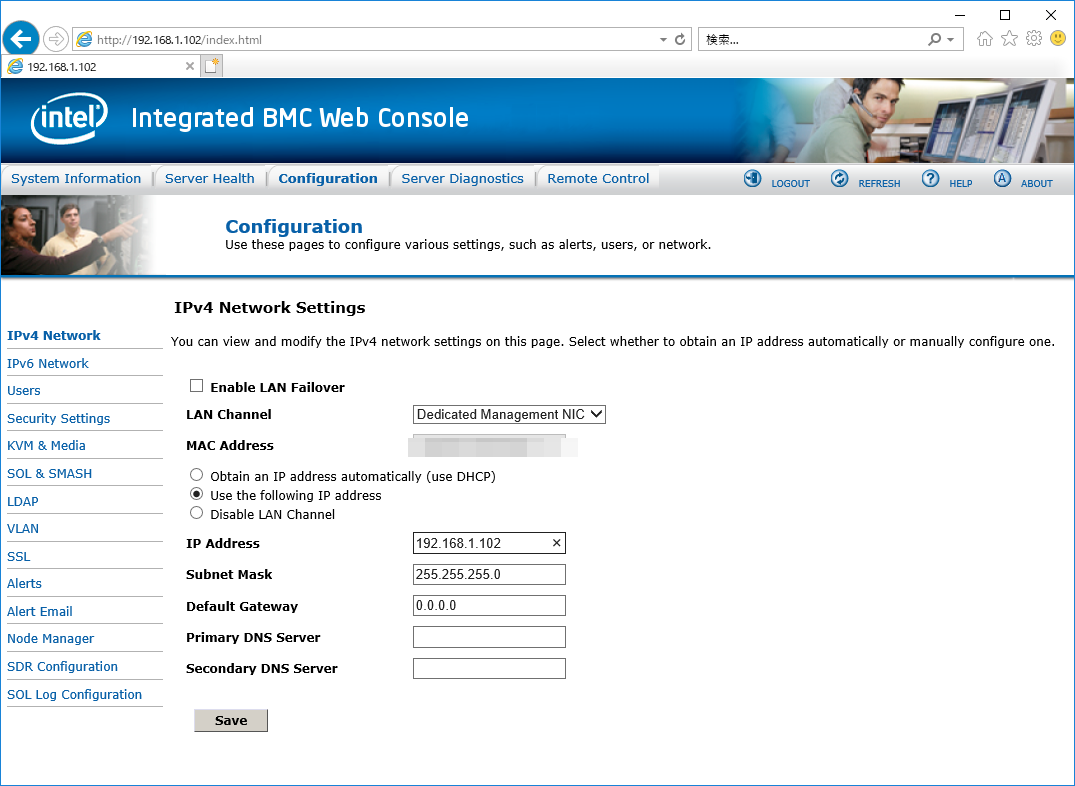Enable the LAN Failover checkbox
1075x786 pixels.
pos(197,386)
